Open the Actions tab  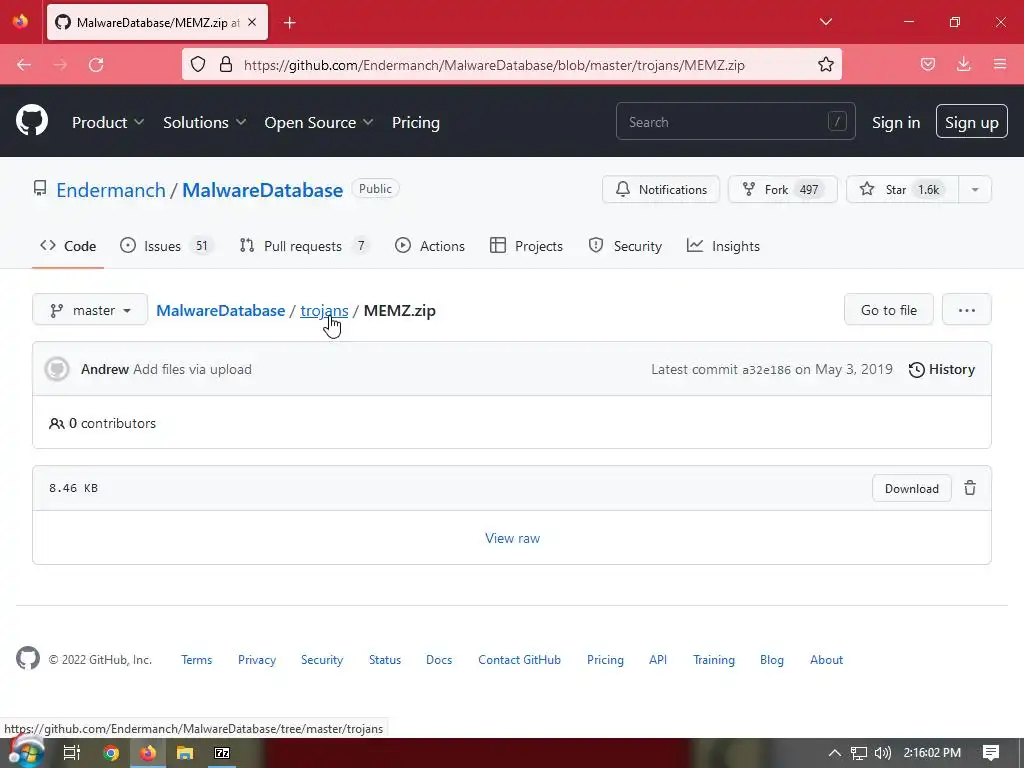tap(430, 246)
